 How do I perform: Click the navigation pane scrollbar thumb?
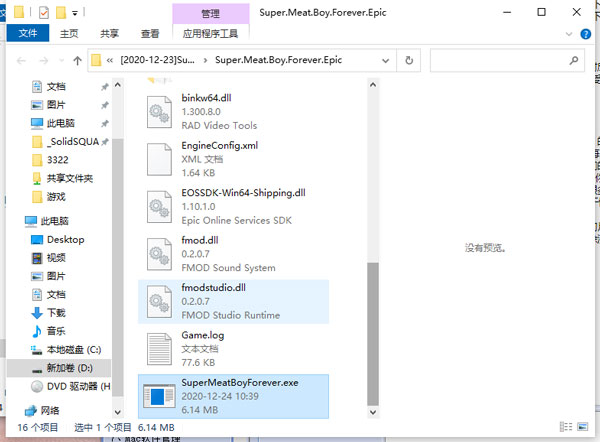[x=118, y=267]
